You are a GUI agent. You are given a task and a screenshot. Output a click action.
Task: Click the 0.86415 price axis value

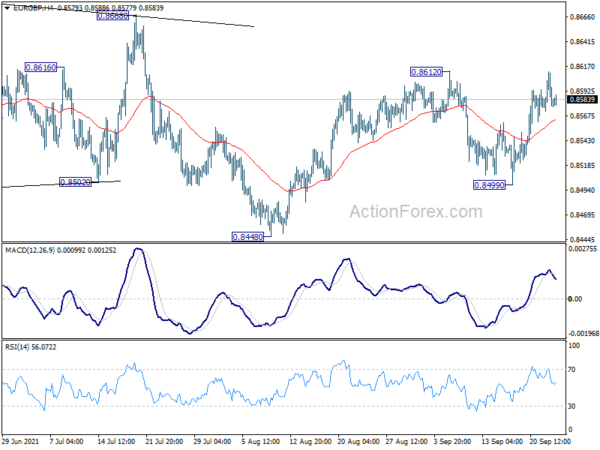[x=582, y=42]
